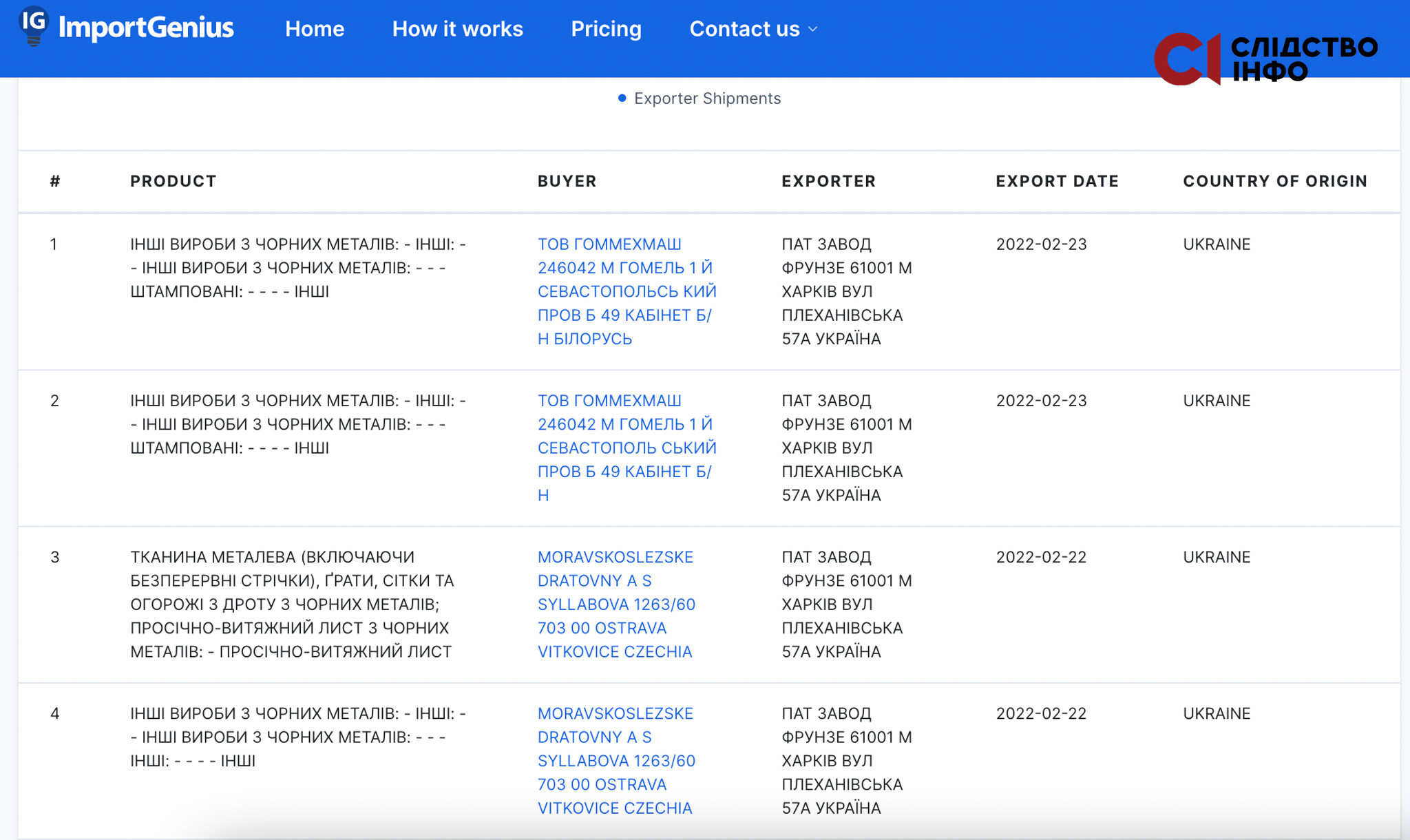The width and height of the screenshot is (1410, 840).
Task: Click the COUNTRY OF ORIGIN column header
Action: pos(1276,181)
